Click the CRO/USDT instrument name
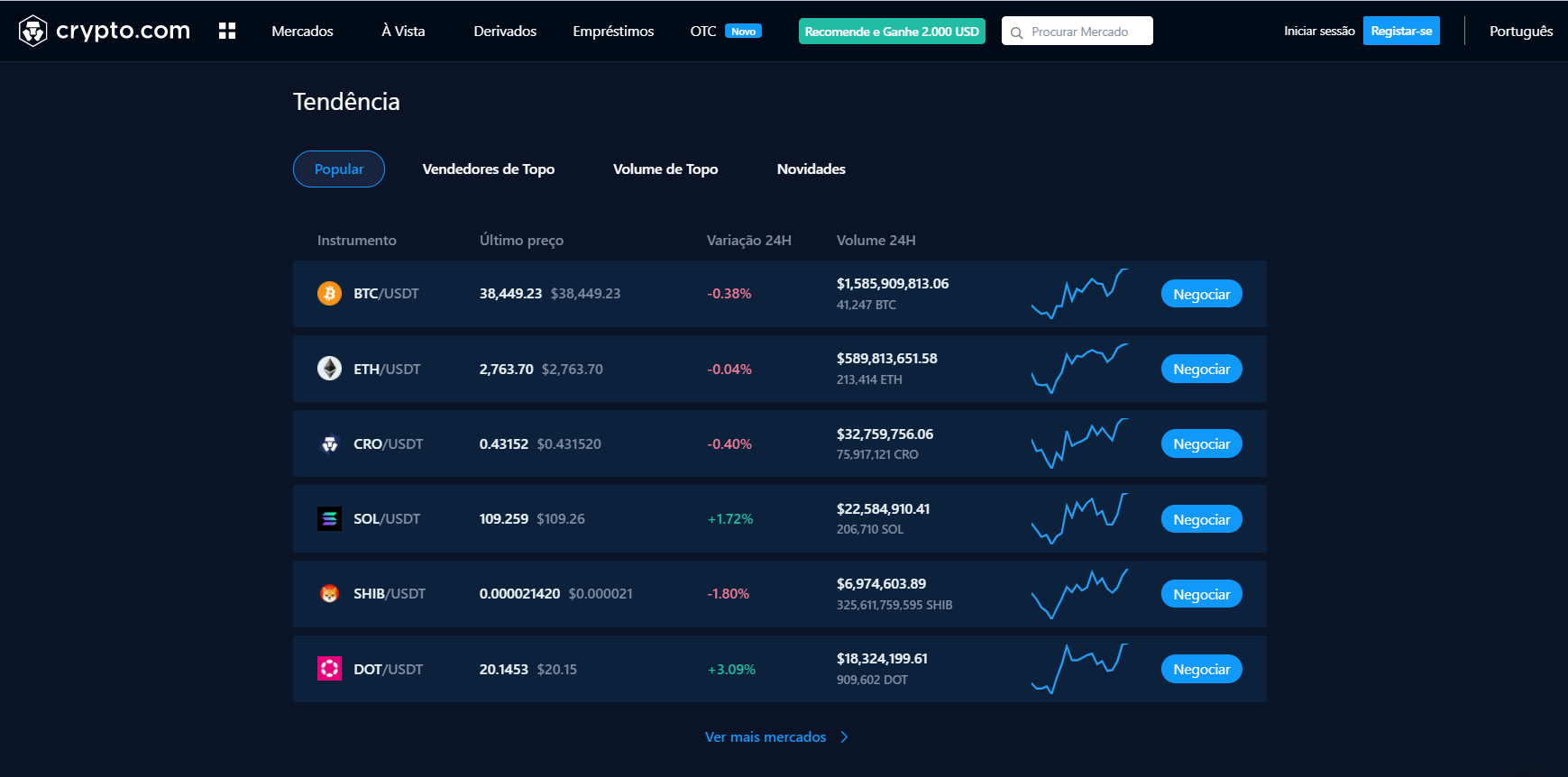This screenshot has width=1568, height=777. click(x=389, y=443)
